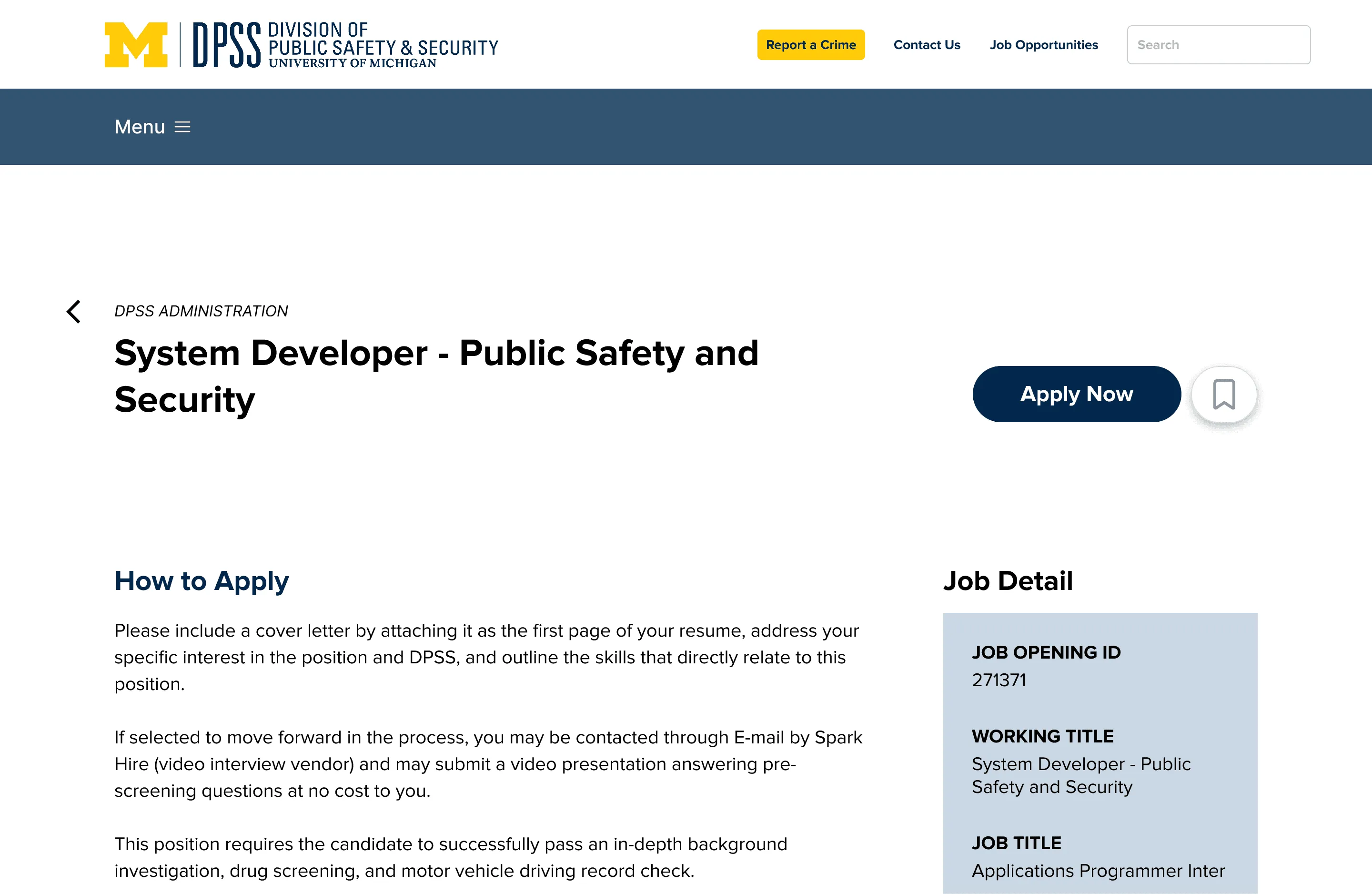
Task: Click the System Developer job title heading
Action: [x=436, y=376]
